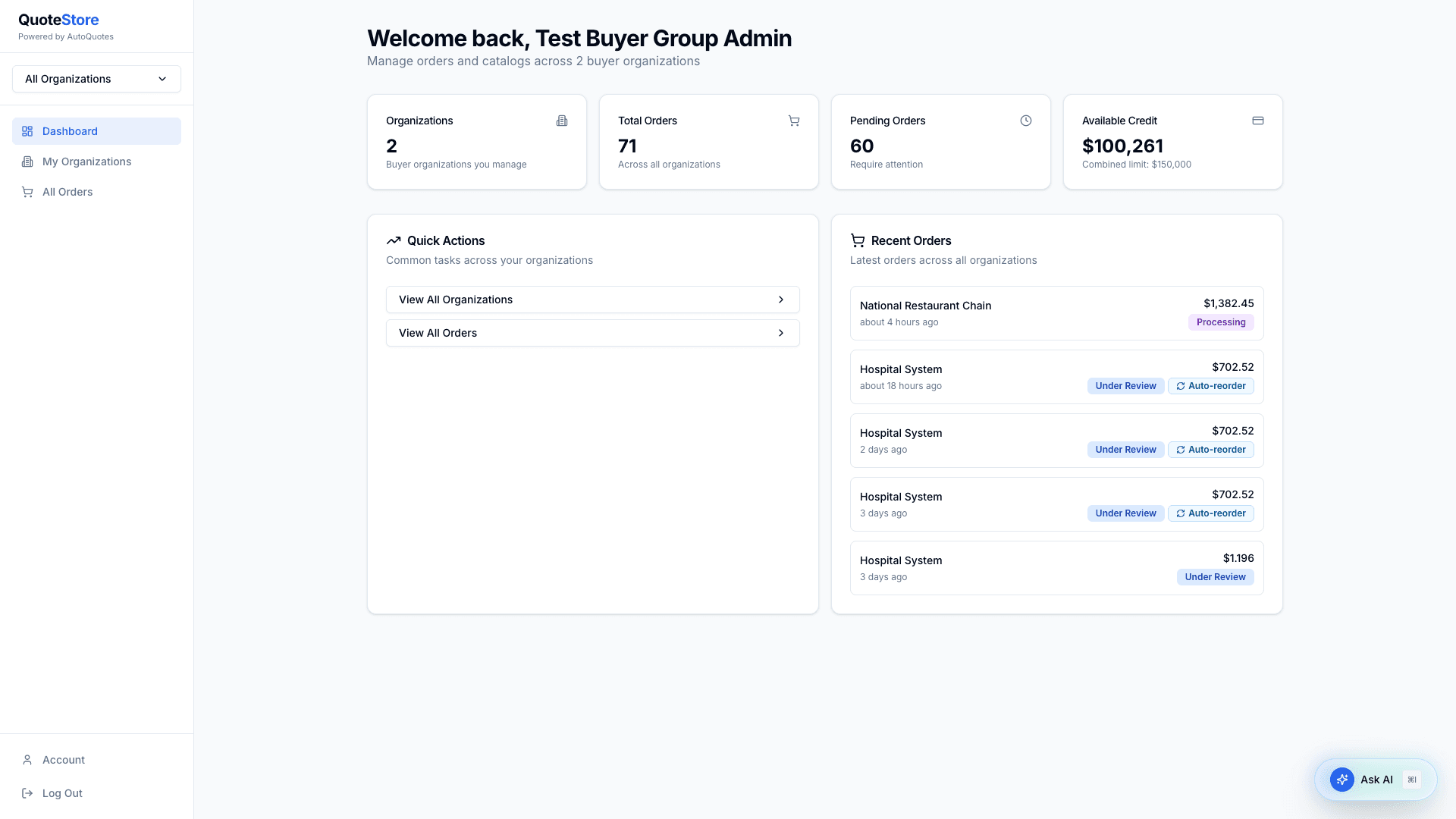This screenshot has width=1456, height=819.
Task: Open the Account page
Action: click(96, 760)
